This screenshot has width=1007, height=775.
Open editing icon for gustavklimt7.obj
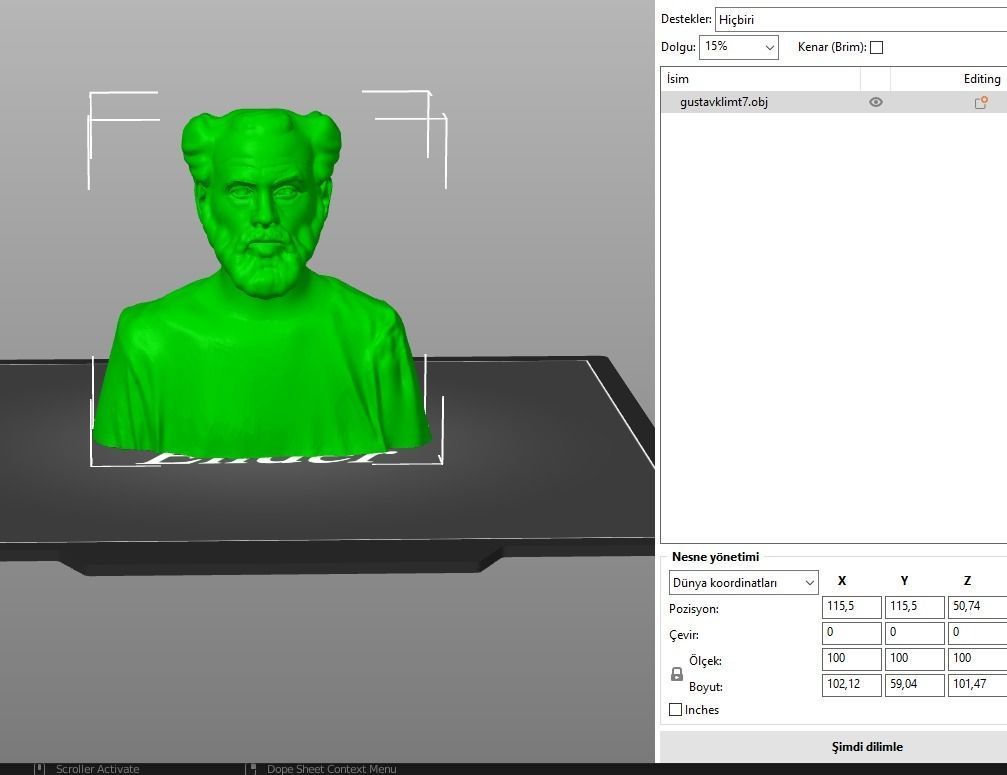click(981, 102)
